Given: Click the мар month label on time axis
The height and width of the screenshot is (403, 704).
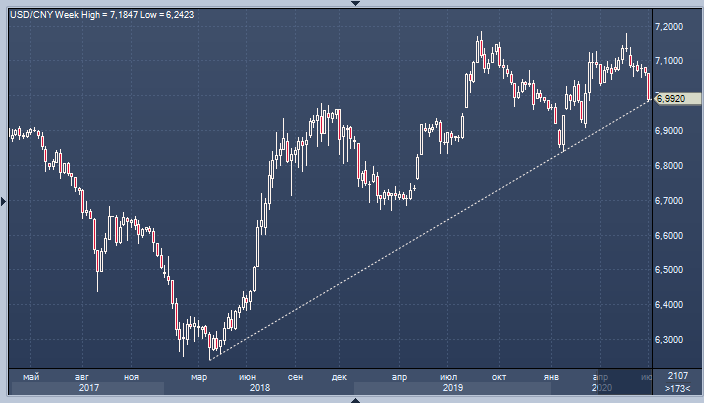Looking at the screenshot, I should click(x=199, y=375).
